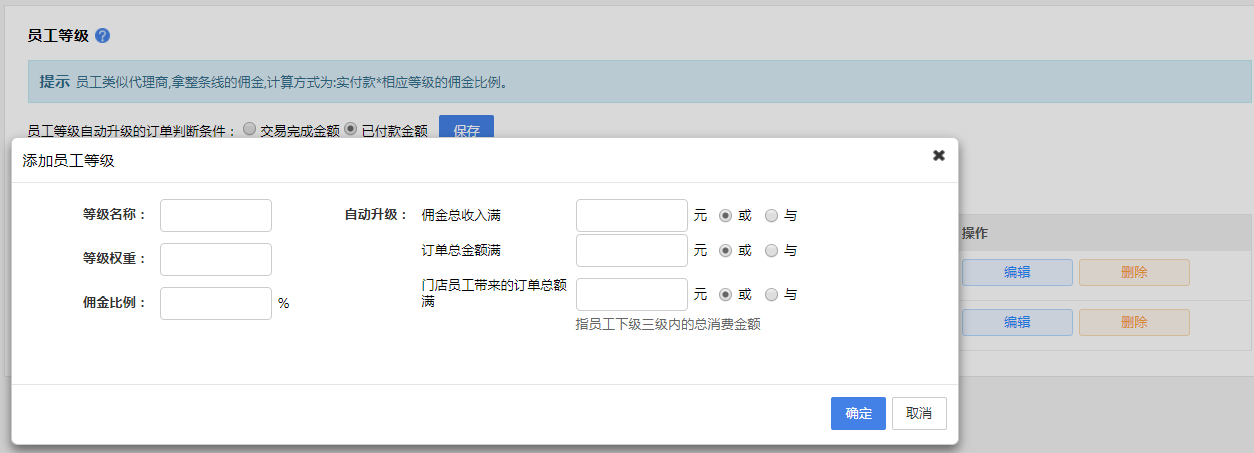This screenshot has width=1254, height=453.
Task: Select the 已付款金额 radio option
Action: (x=350, y=129)
